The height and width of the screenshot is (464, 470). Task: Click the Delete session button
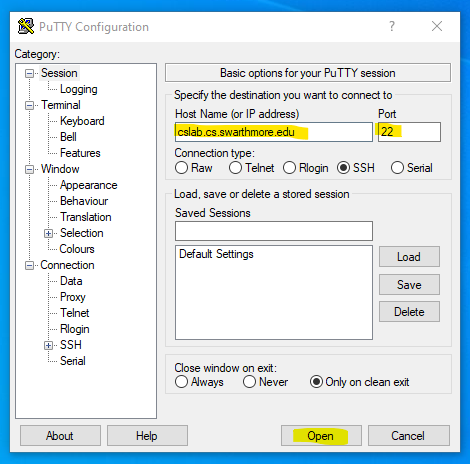click(409, 312)
